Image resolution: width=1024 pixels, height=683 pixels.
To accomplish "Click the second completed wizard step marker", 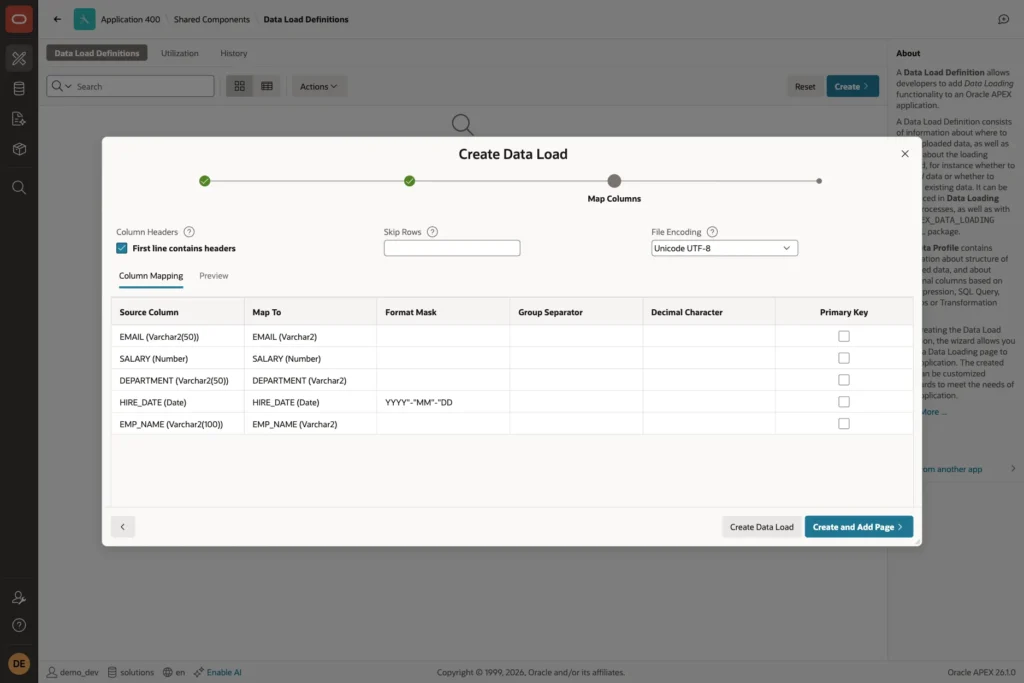I will [x=409, y=181].
